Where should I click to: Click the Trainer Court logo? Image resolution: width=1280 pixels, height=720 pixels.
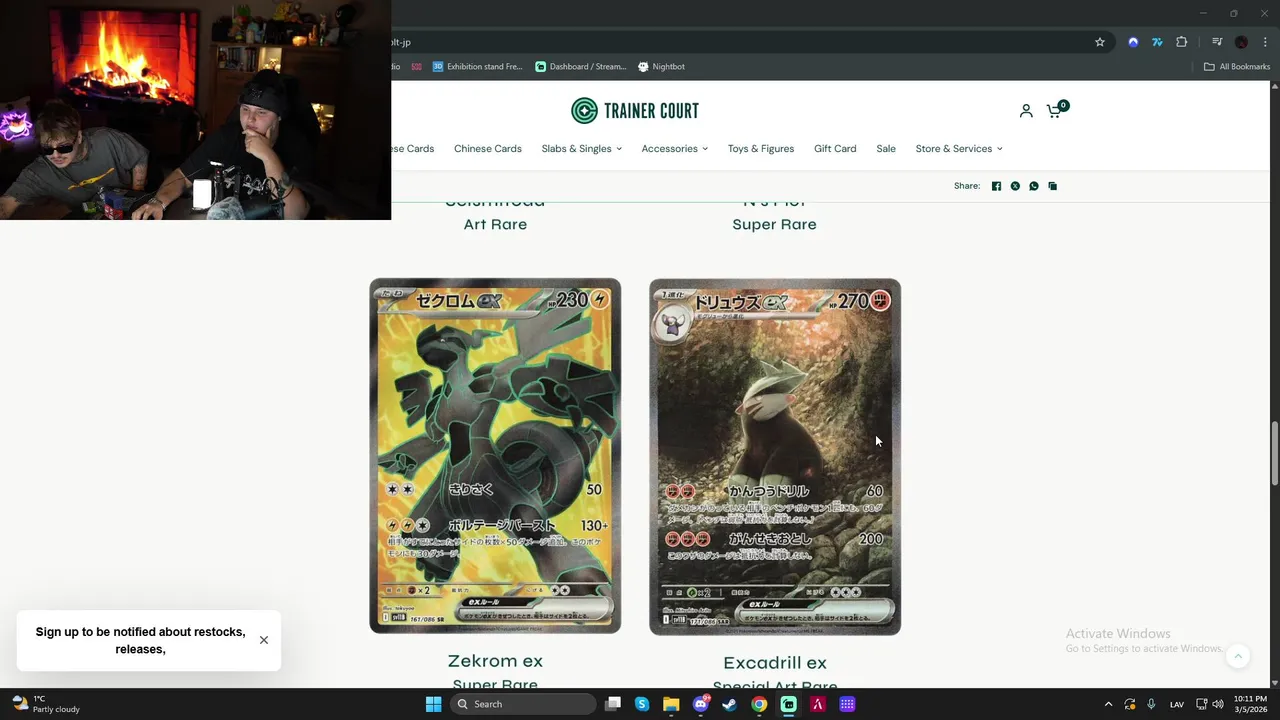click(635, 111)
